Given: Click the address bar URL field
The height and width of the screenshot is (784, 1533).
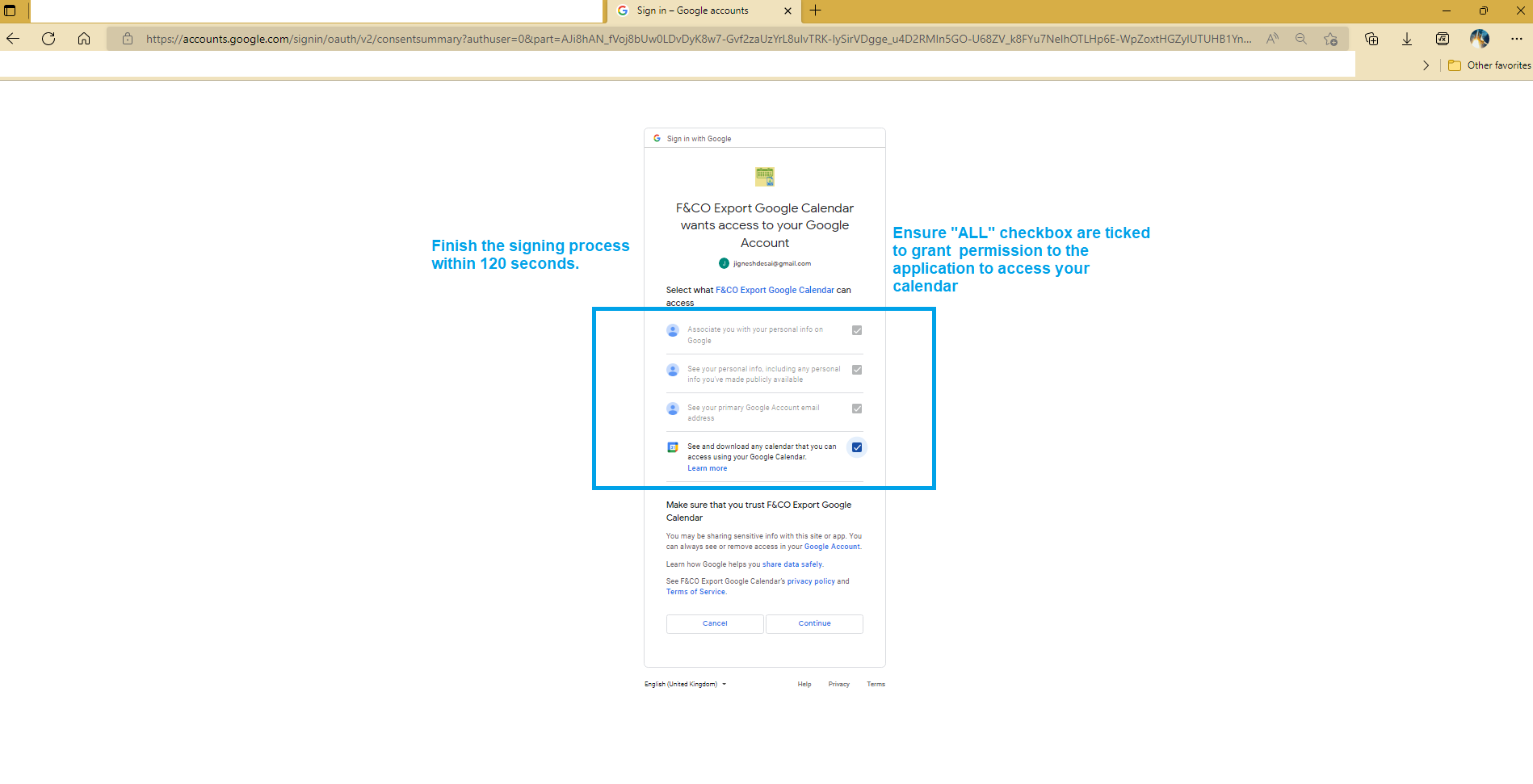Looking at the screenshot, I should pos(699,39).
